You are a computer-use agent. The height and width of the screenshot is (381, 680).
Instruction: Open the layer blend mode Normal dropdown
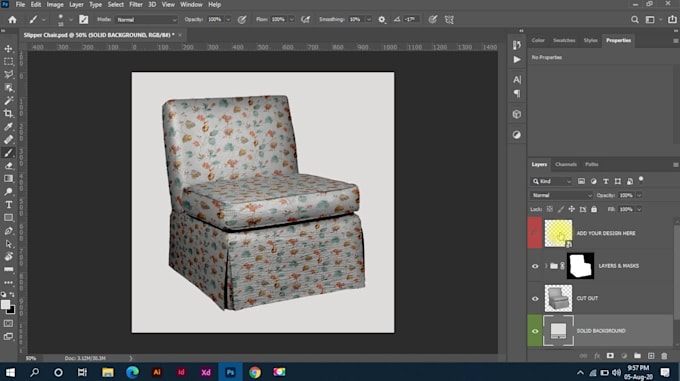coord(561,195)
